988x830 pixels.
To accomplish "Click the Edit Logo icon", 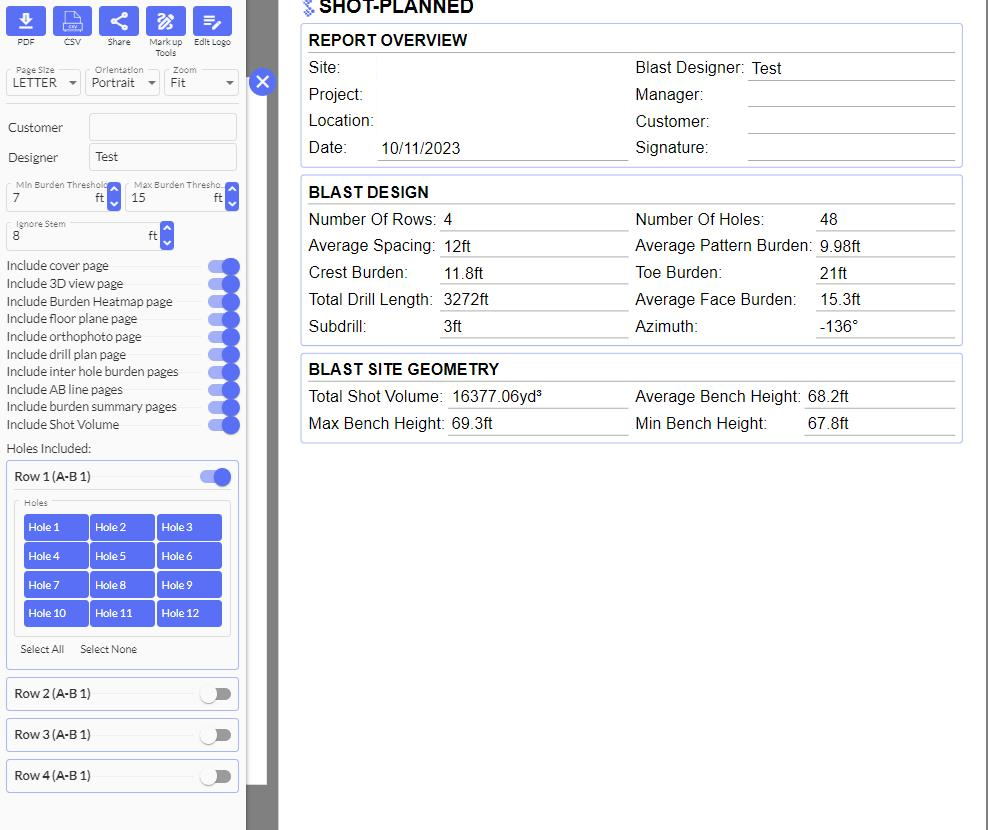I will [x=212, y=21].
